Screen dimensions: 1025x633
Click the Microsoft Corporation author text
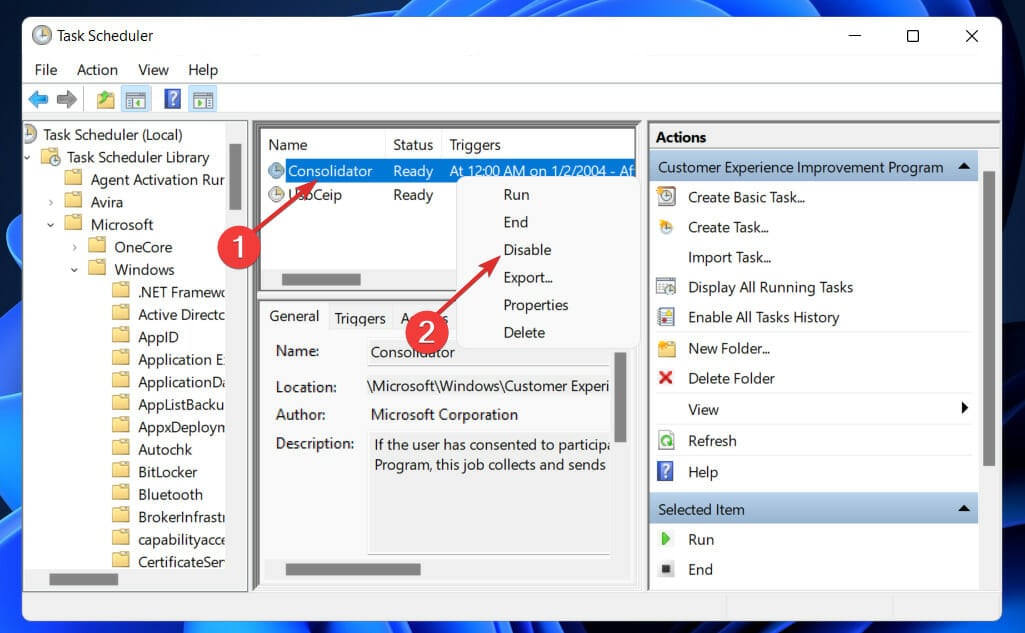[x=444, y=415]
